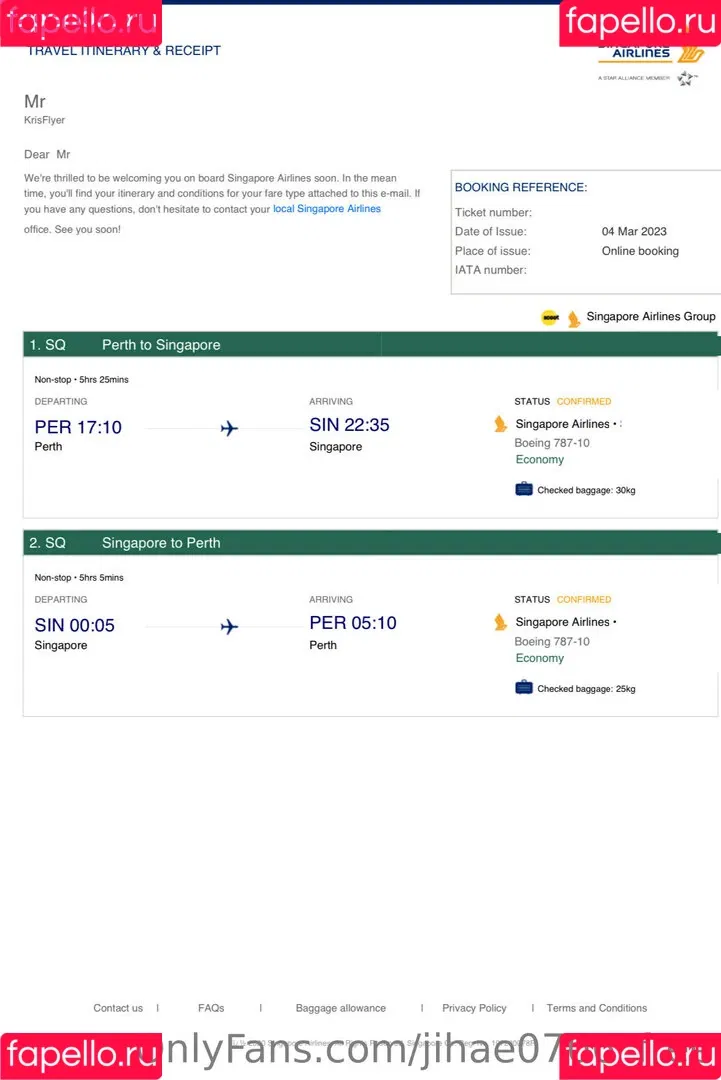721x1080 pixels.
Task: Click the airplane icon in Perth to Singapore flight
Action: click(x=229, y=428)
